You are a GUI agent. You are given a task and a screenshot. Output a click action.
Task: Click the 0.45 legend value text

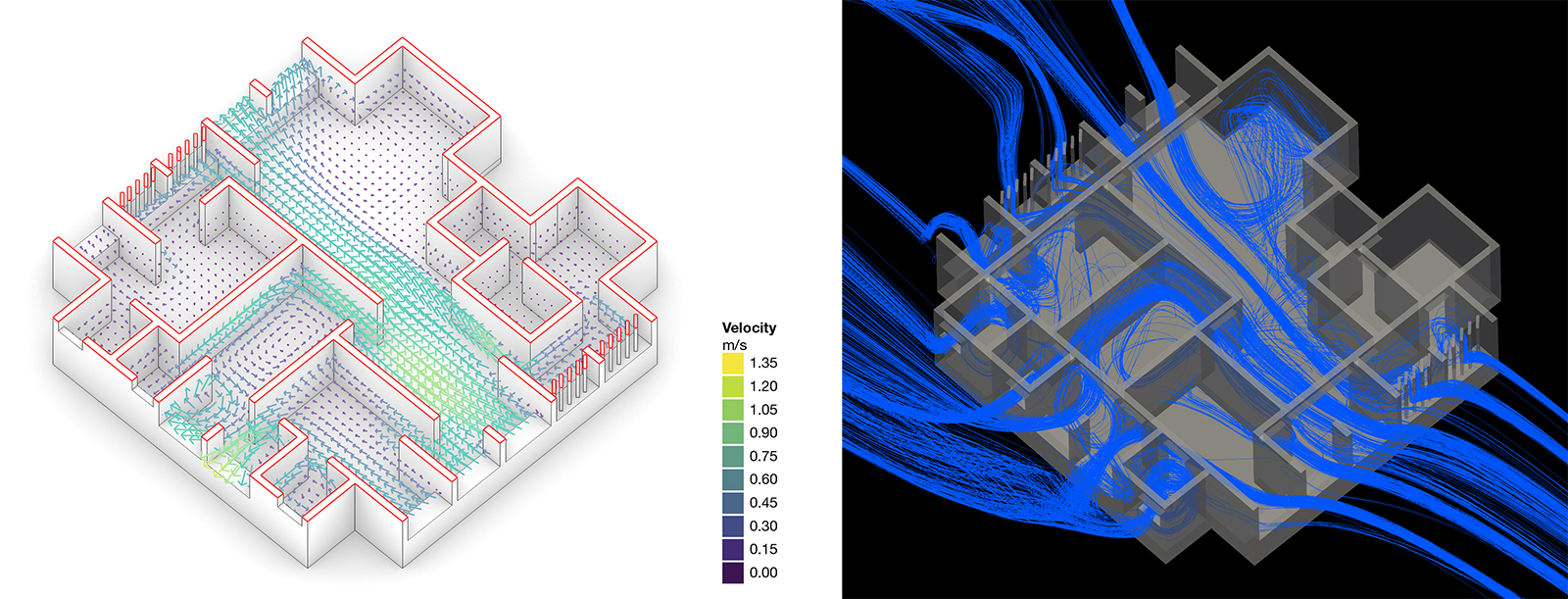pyautogui.click(x=763, y=503)
